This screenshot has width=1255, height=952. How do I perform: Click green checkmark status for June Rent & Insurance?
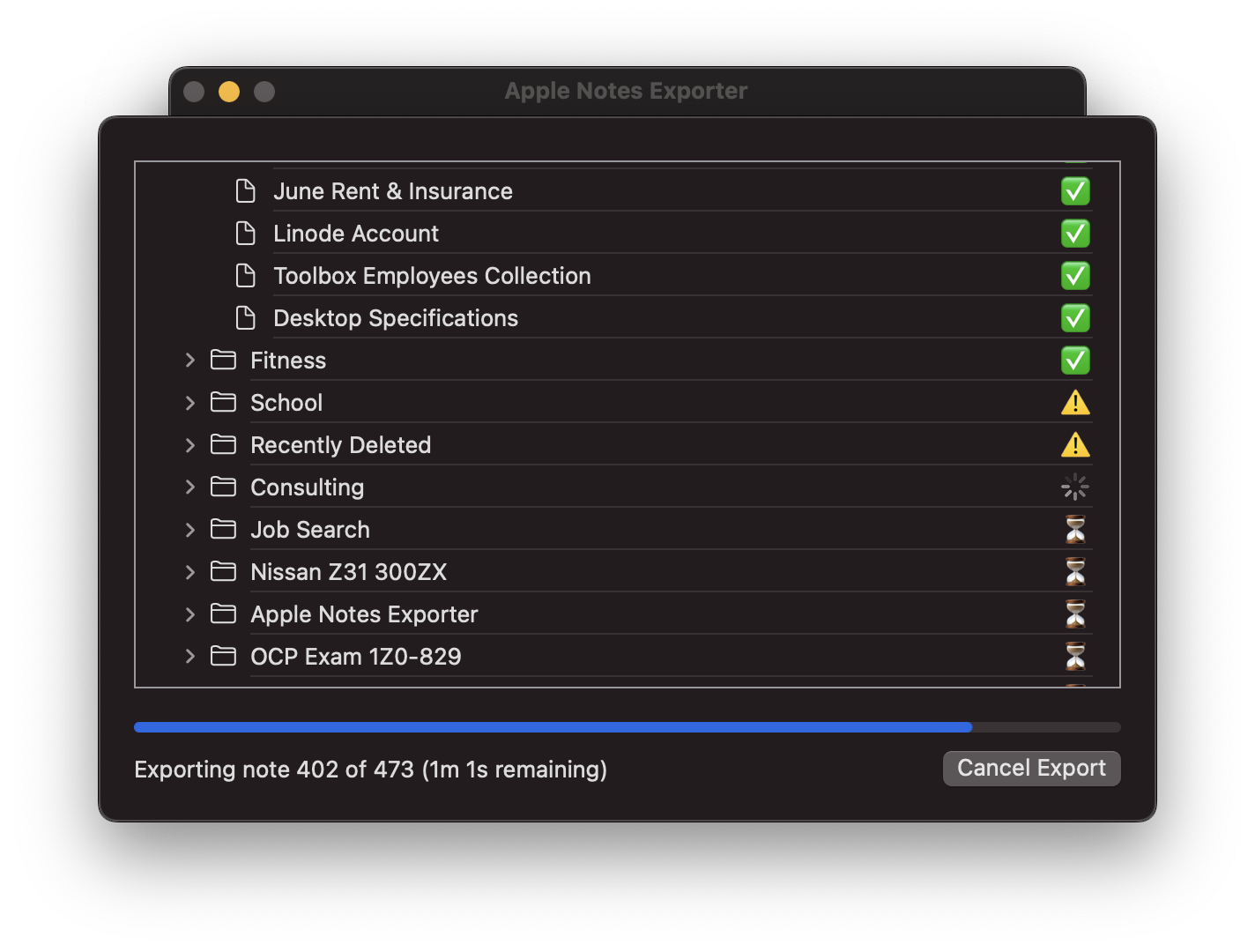pyautogui.click(x=1075, y=191)
